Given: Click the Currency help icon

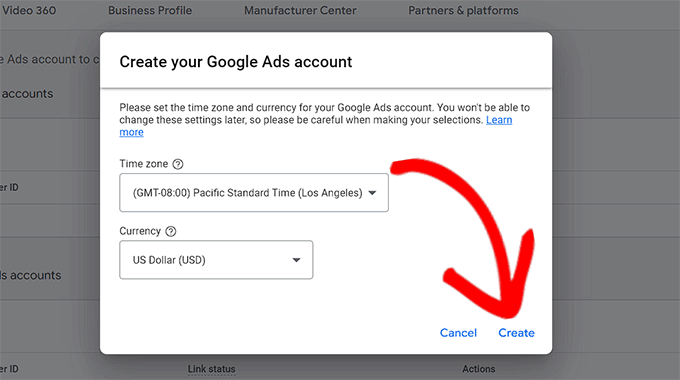Looking at the screenshot, I should 171,231.
